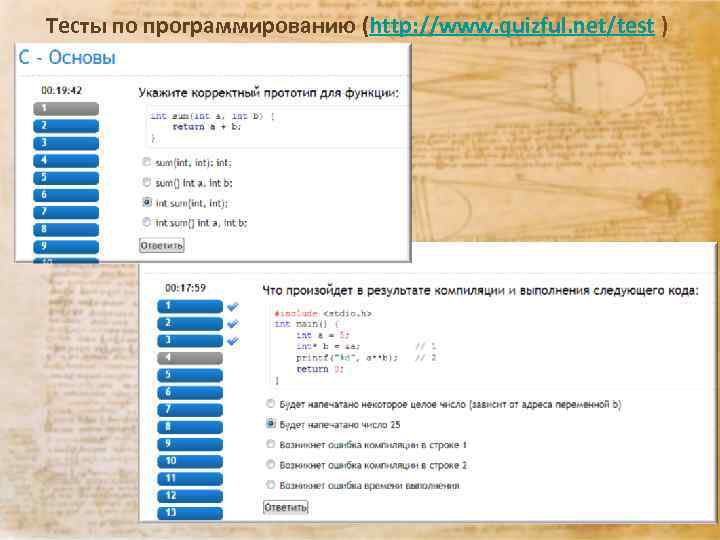The image size is (720, 540).
Task: Click Ответить button in lower quiz window
Action: (x=285, y=507)
